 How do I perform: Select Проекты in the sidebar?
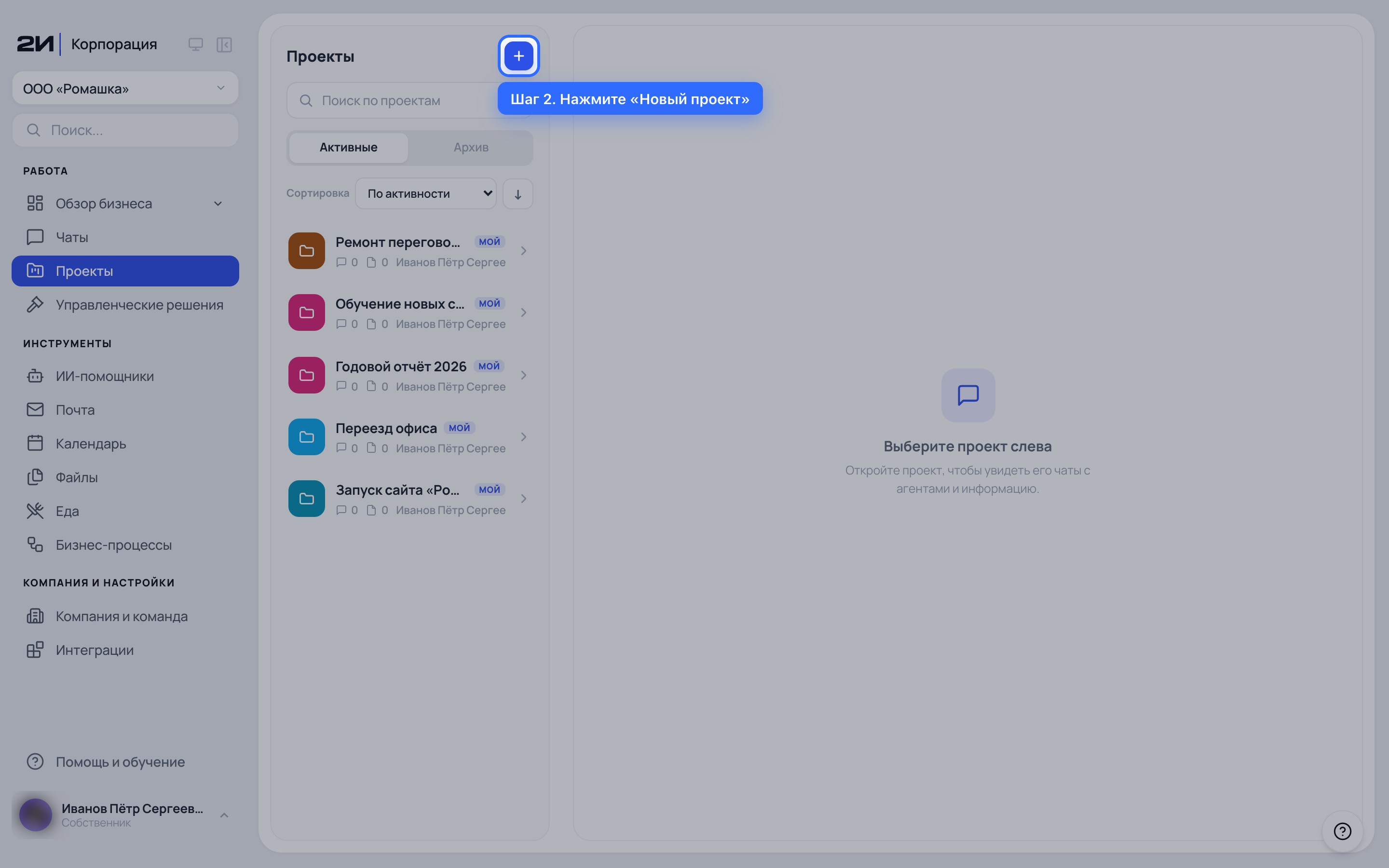pyautogui.click(x=125, y=271)
